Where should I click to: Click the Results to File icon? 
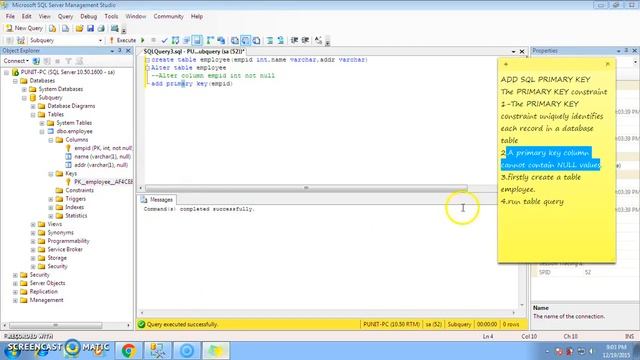click(256, 40)
